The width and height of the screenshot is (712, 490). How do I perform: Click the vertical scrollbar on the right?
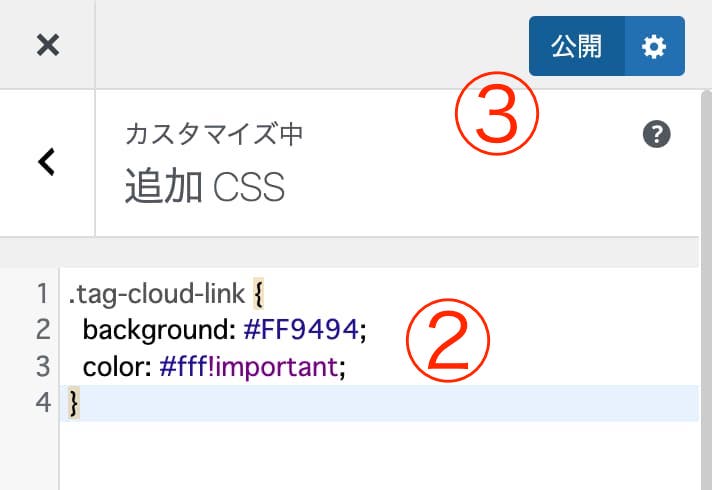pos(706,290)
